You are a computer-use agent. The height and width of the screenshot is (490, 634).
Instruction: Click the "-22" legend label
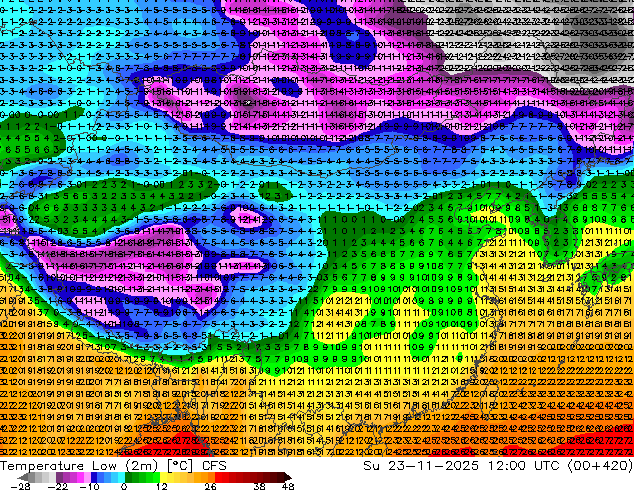57,486
